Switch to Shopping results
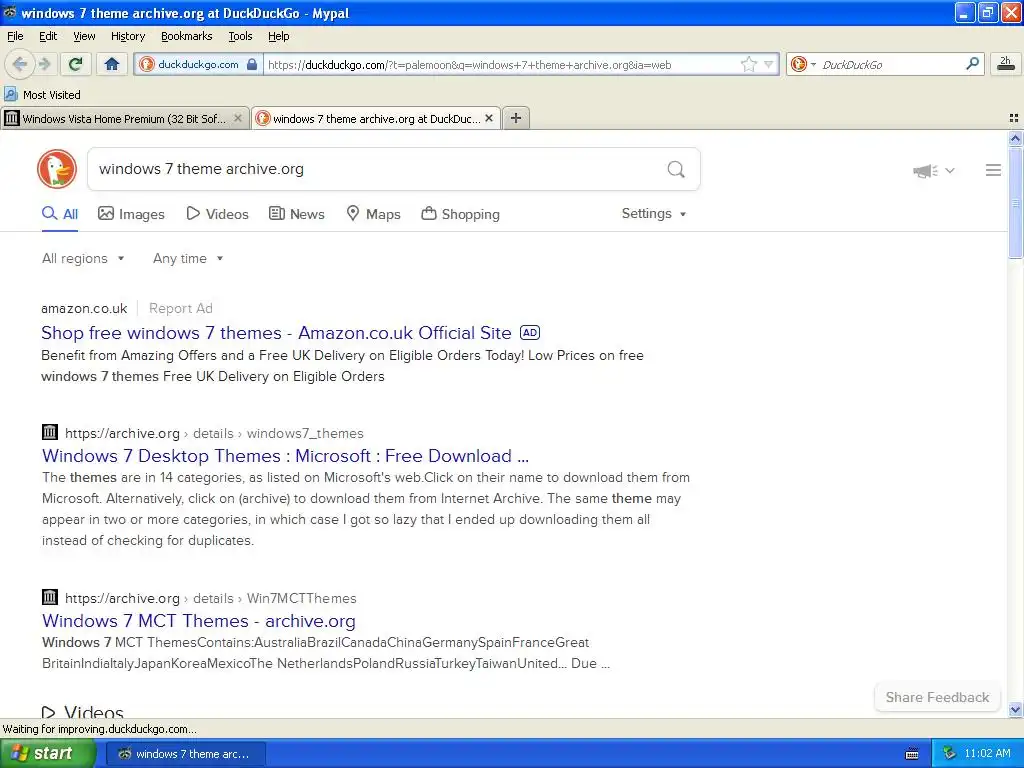This screenshot has height=768, width=1024. pyautogui.click(x=460, y=214)
